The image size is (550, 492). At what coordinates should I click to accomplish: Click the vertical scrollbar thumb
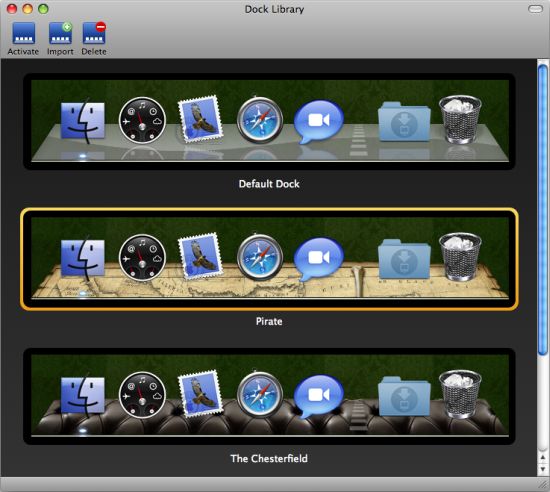pyautogui.click(x=543, y=209)
